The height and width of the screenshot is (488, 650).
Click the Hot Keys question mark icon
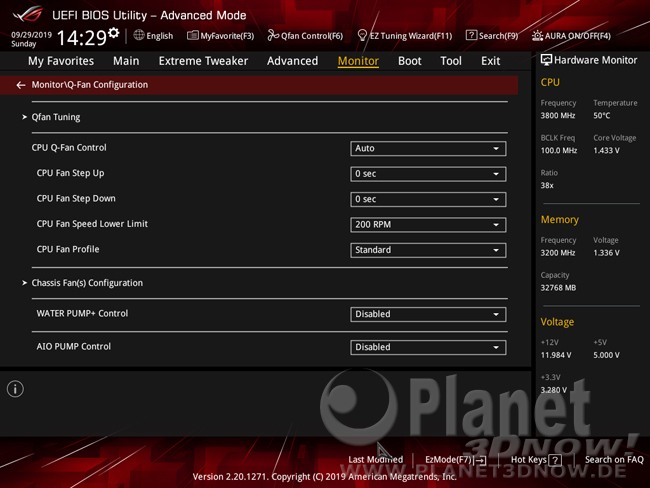(x=555, y=460)
